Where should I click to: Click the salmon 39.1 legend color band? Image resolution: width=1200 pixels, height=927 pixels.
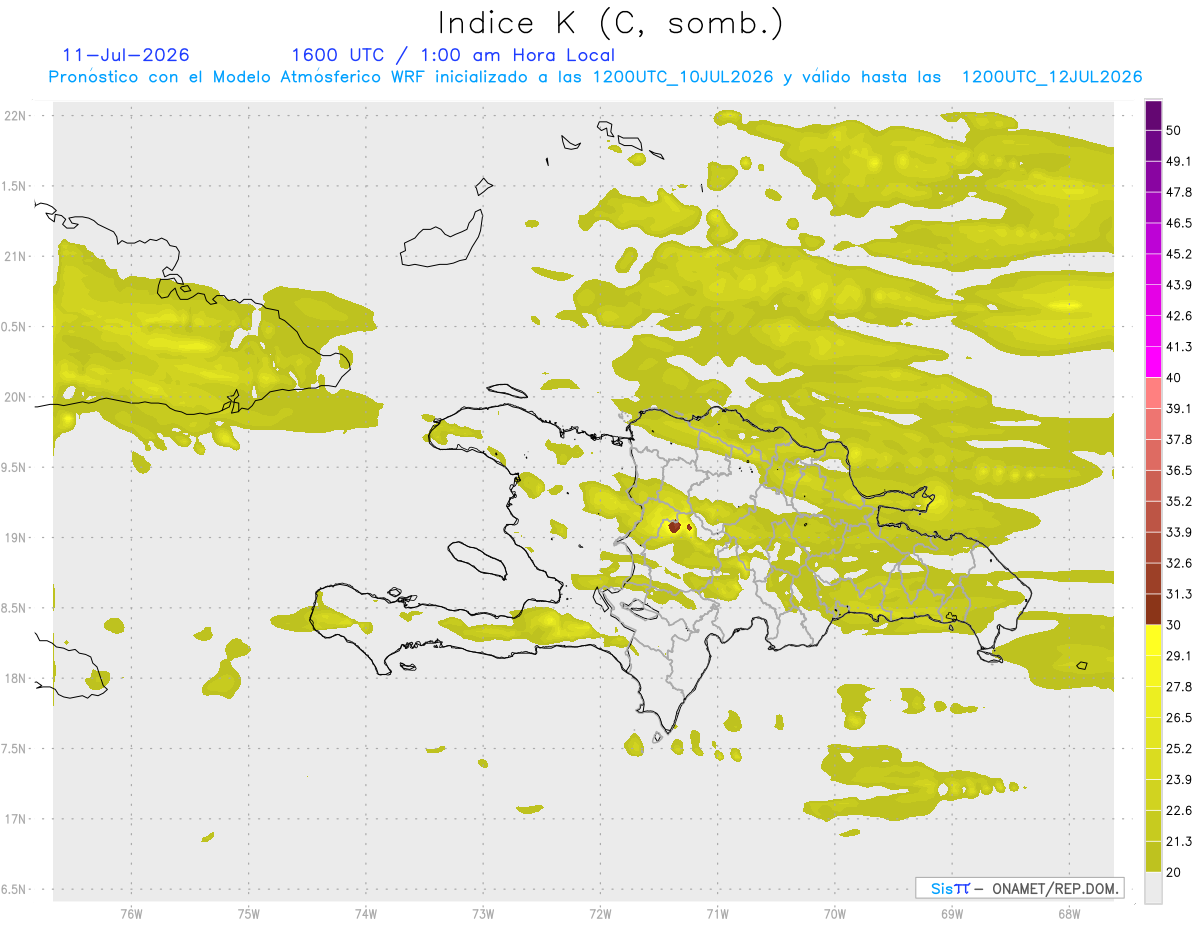1153,393
